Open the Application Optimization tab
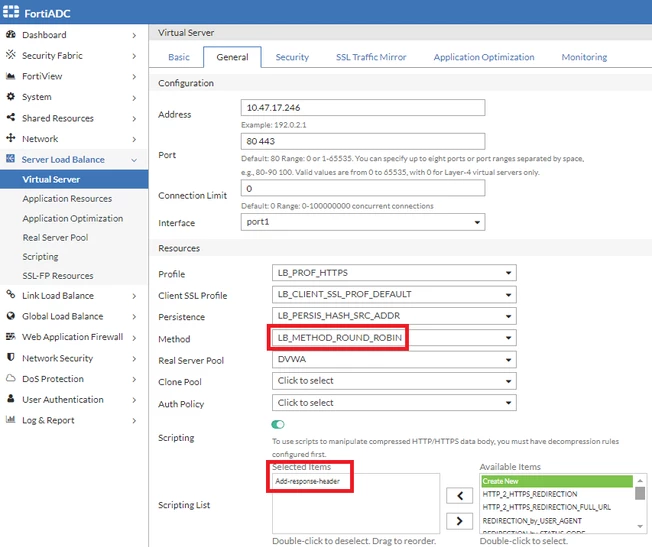 tap(484, 57)
